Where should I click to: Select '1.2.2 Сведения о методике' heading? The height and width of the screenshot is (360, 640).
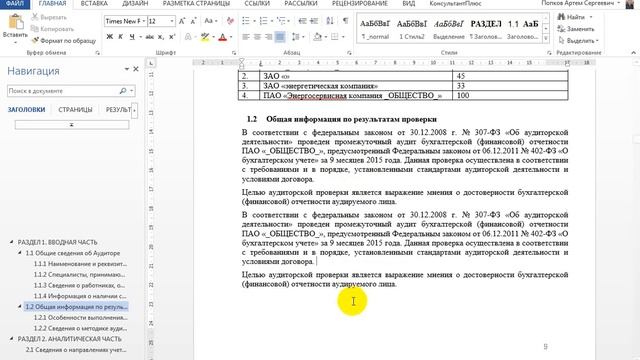click(80, 328)
